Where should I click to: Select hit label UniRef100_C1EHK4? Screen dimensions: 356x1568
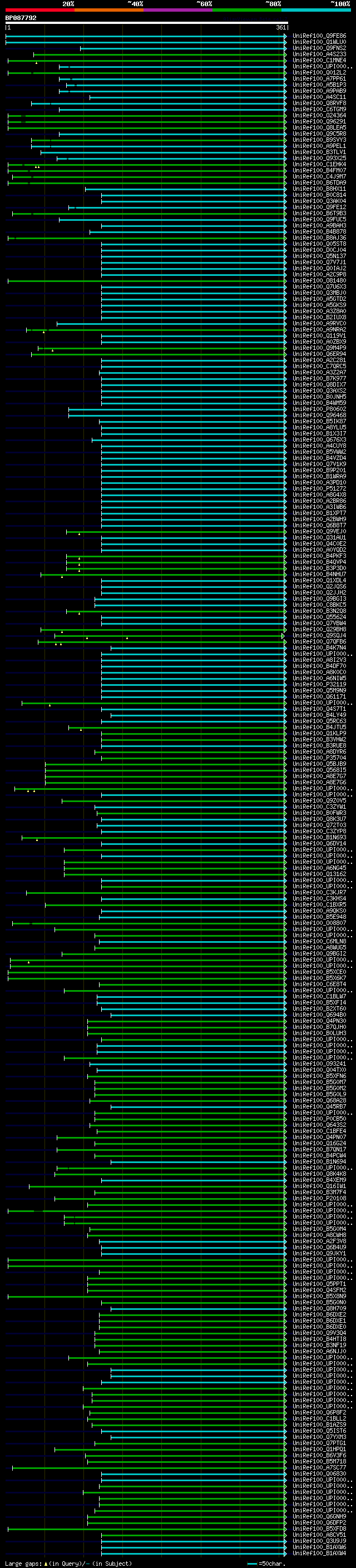pyautogui.click(x=319, y=164)
